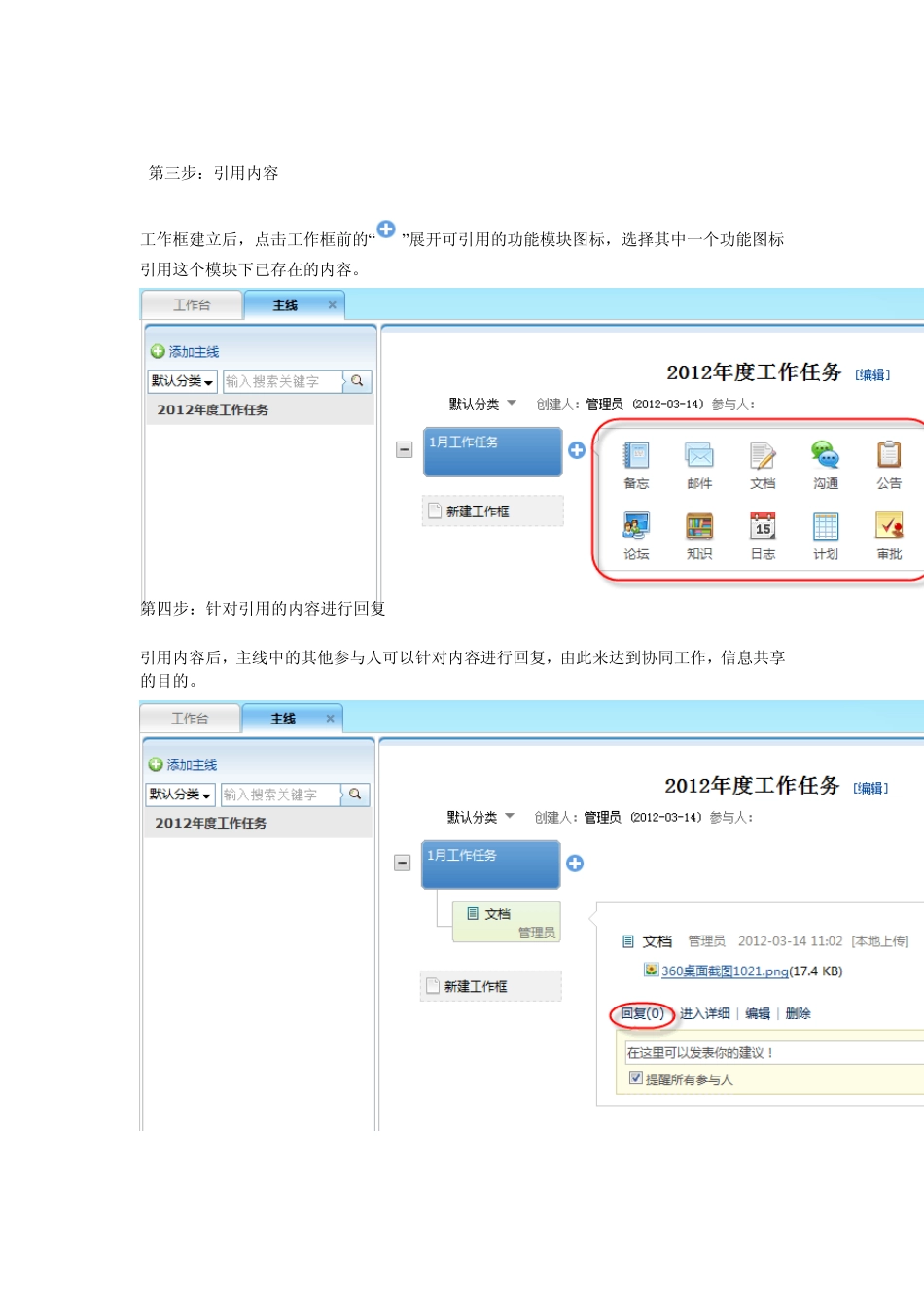
Task: Click green plus icon of 添加主线 in upper screenshot
Action: pos(158,351)
